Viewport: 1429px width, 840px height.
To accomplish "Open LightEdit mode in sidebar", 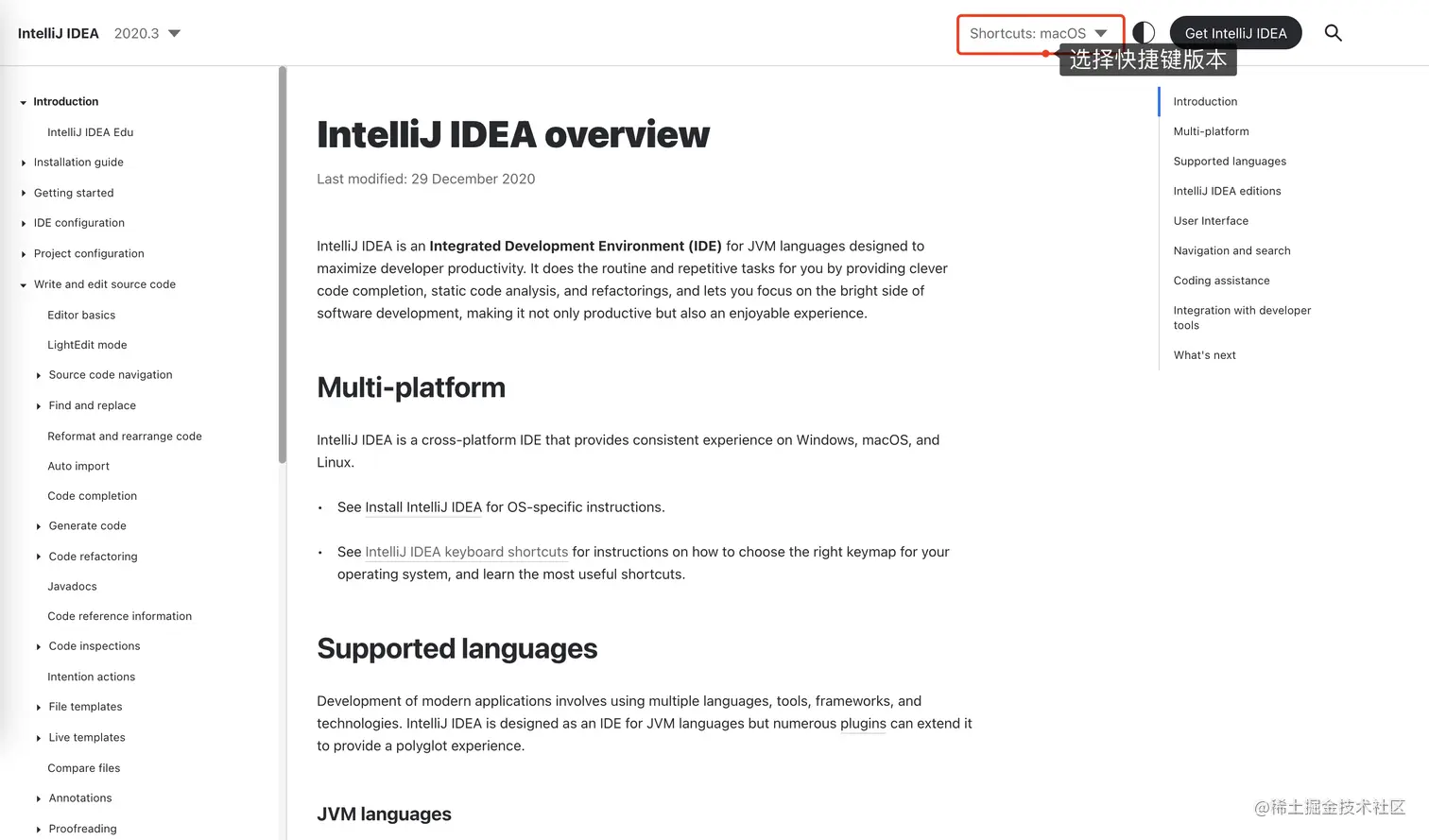I will tap(87, 345).
